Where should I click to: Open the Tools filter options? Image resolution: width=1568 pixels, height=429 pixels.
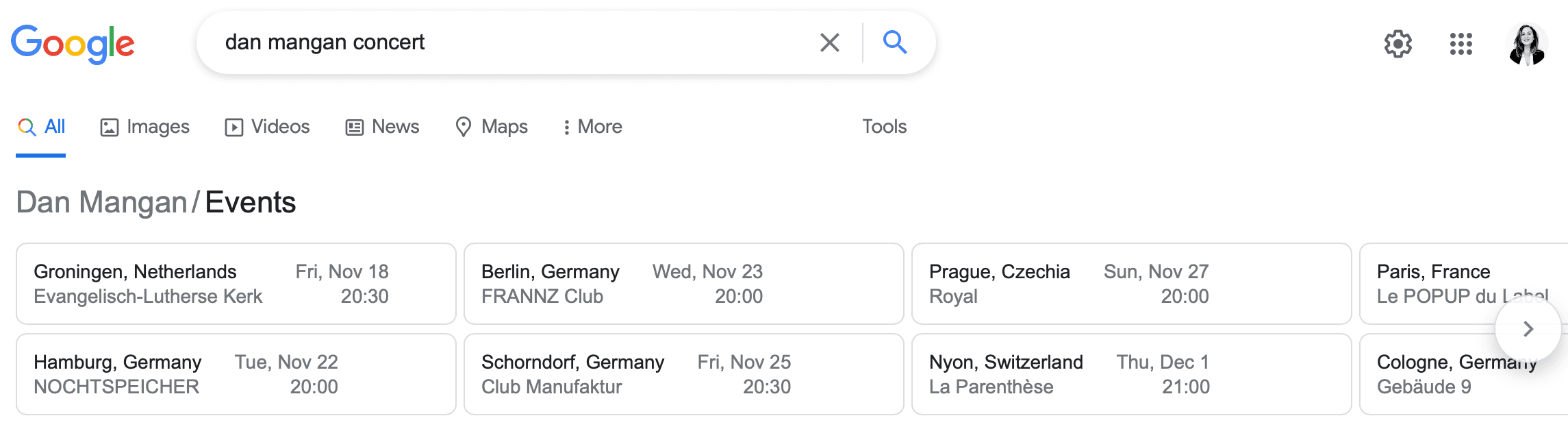(x=884, y=127)
